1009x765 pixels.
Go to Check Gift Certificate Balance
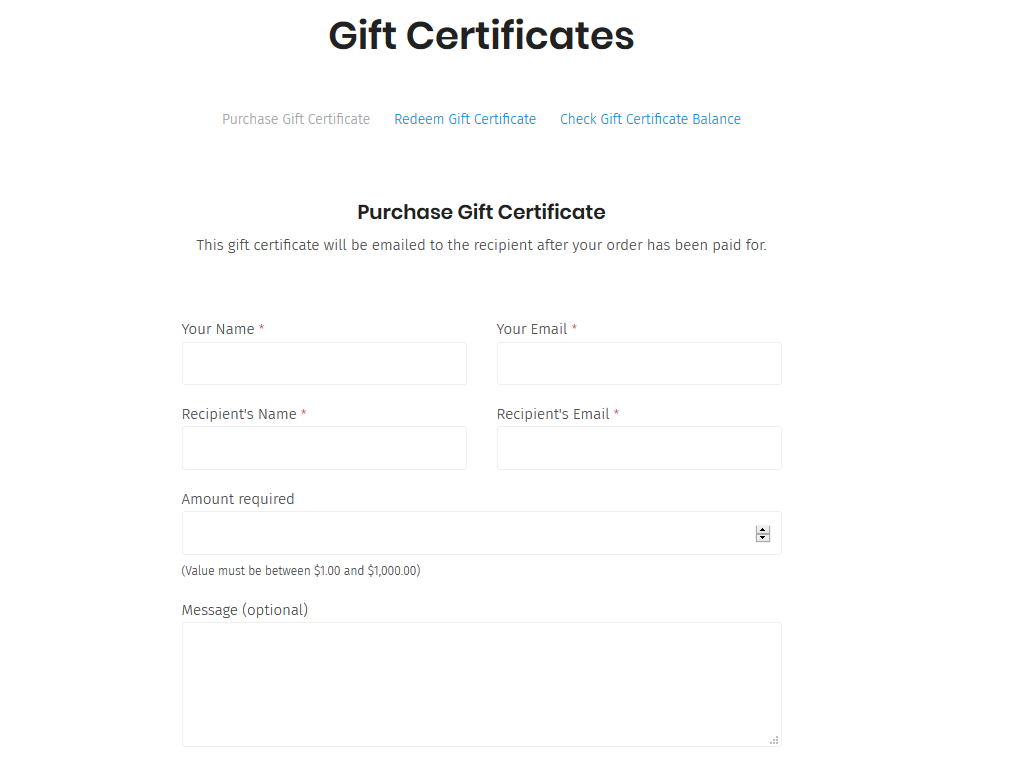pyautogui.click(x=650, y=119)
